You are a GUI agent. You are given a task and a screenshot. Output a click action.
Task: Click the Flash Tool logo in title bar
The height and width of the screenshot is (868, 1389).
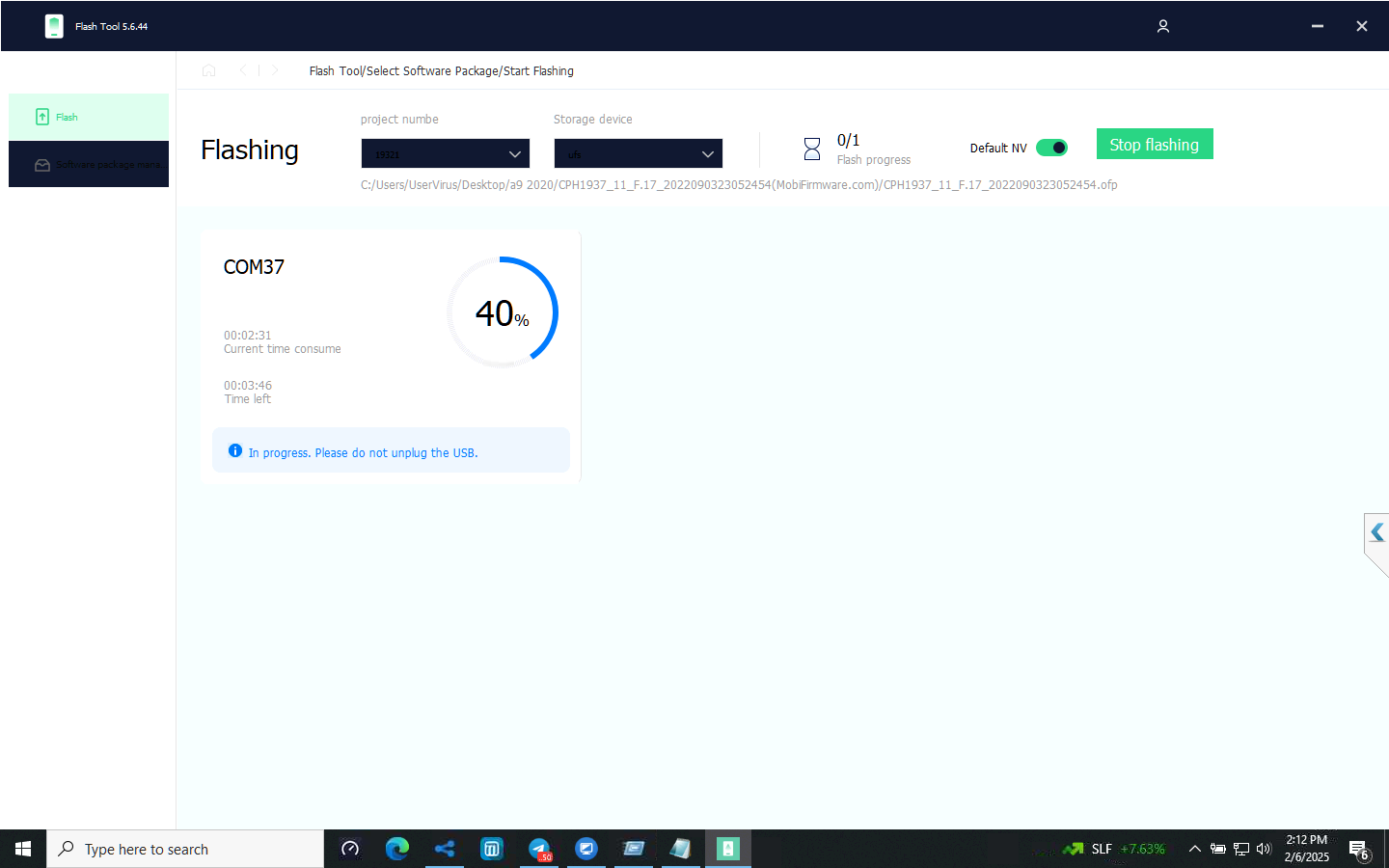pos(54,26)
